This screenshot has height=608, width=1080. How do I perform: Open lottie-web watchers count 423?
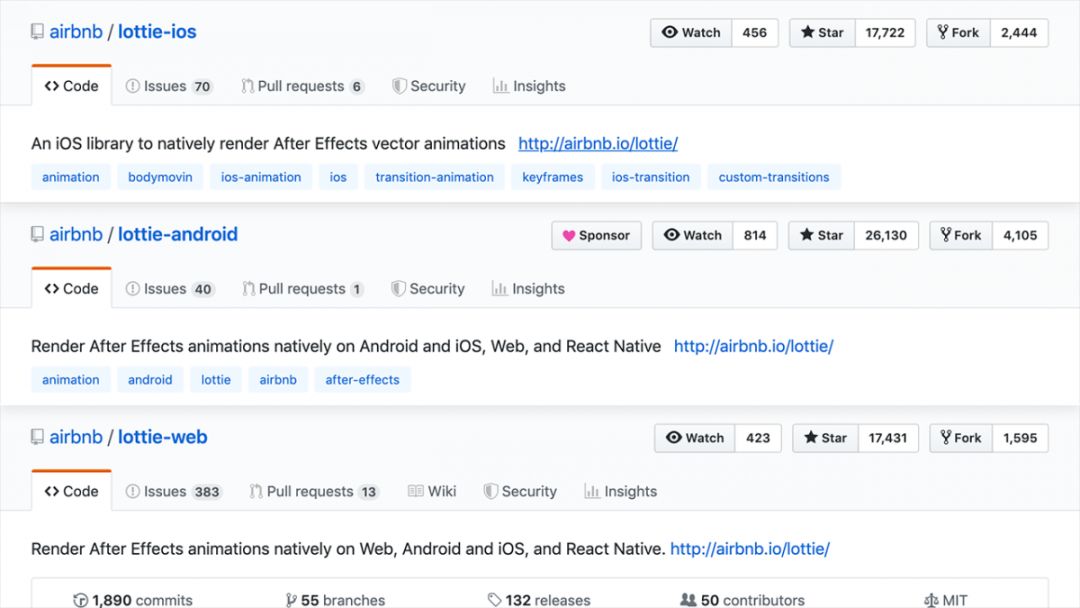point(758,438)
